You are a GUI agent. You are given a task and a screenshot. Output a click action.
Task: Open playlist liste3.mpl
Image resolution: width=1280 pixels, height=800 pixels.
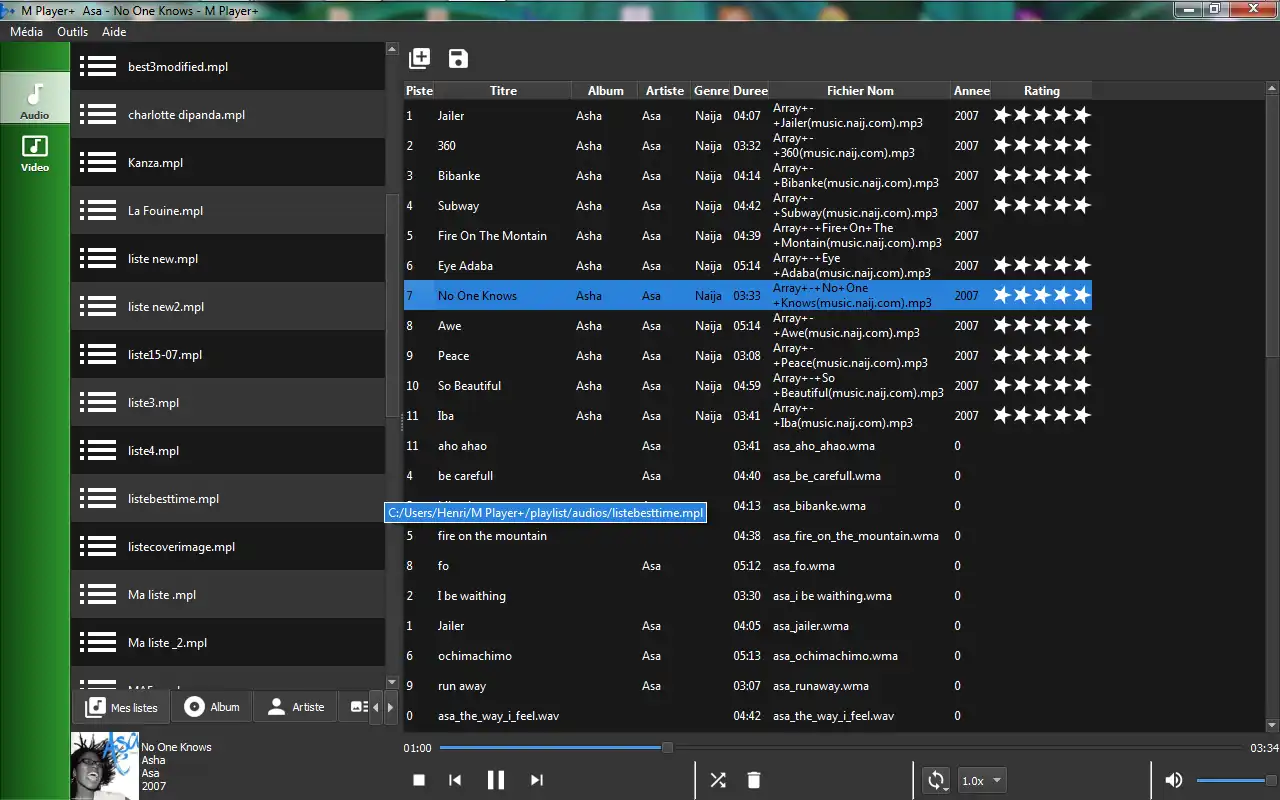point(228,403)
